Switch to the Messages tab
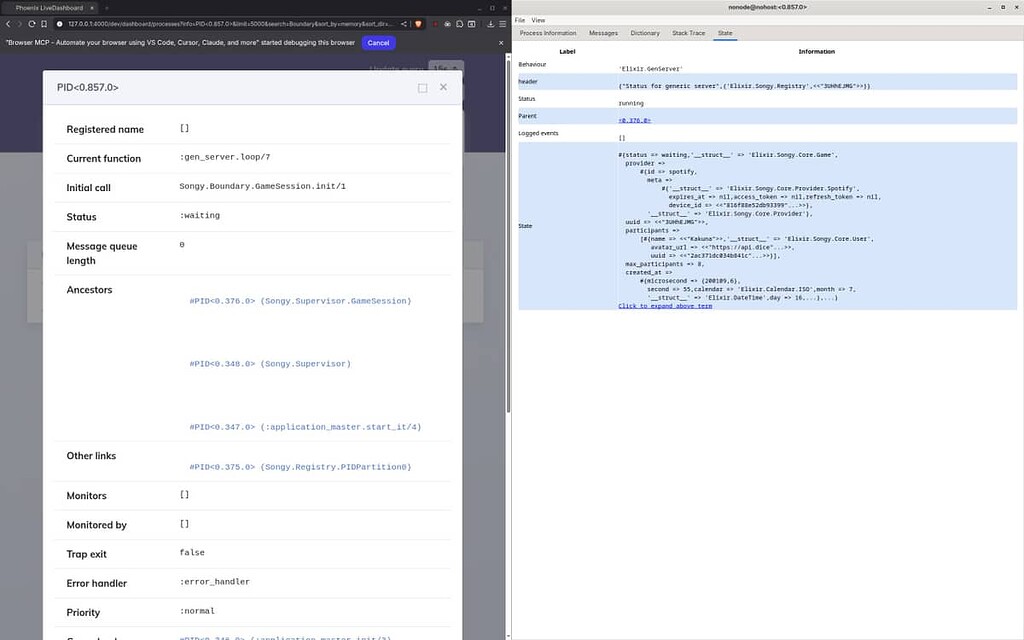This screenshot has height=640, width=1024. coord(604,32)
